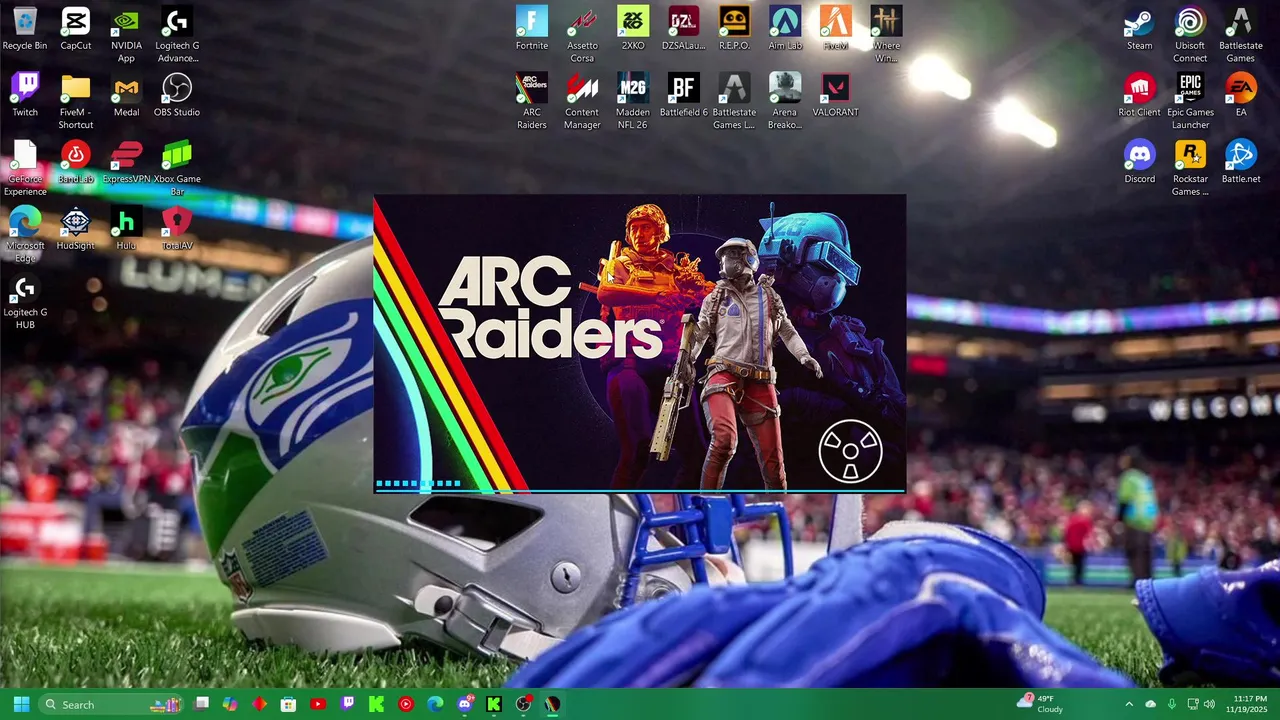Launch Fortnite desktop shortcut
This screenshot has height=720, width=1280.
coord(532,29)
